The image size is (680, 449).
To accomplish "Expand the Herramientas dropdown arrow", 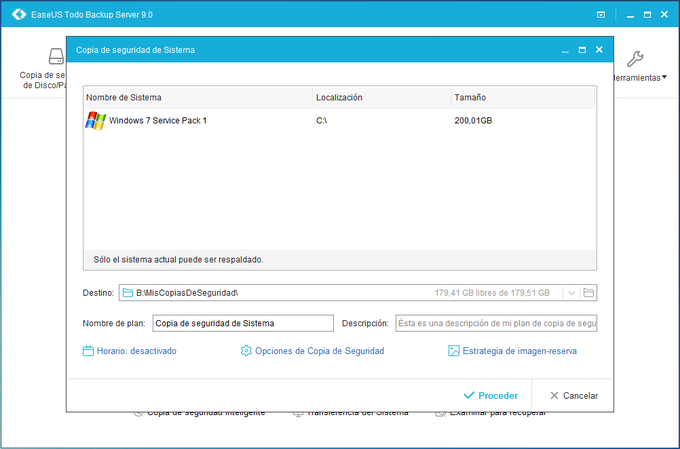I will [x=664, y=77].
